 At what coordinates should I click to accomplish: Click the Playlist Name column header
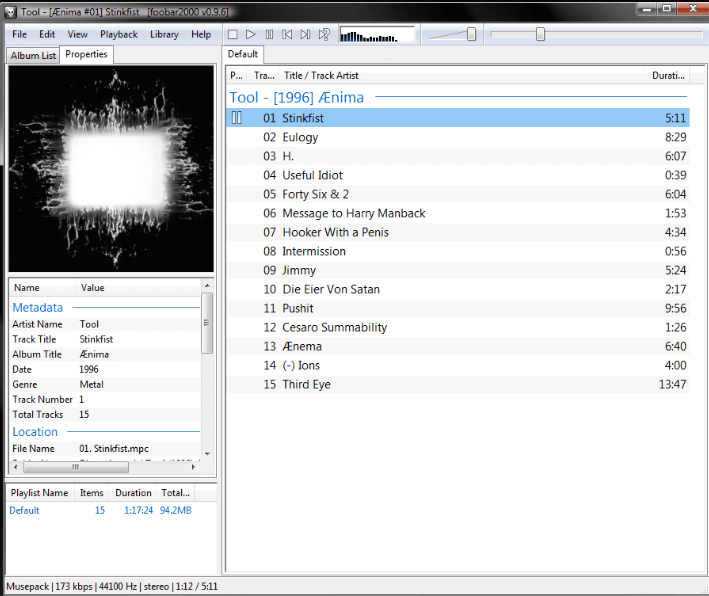[x=39, y=493]
